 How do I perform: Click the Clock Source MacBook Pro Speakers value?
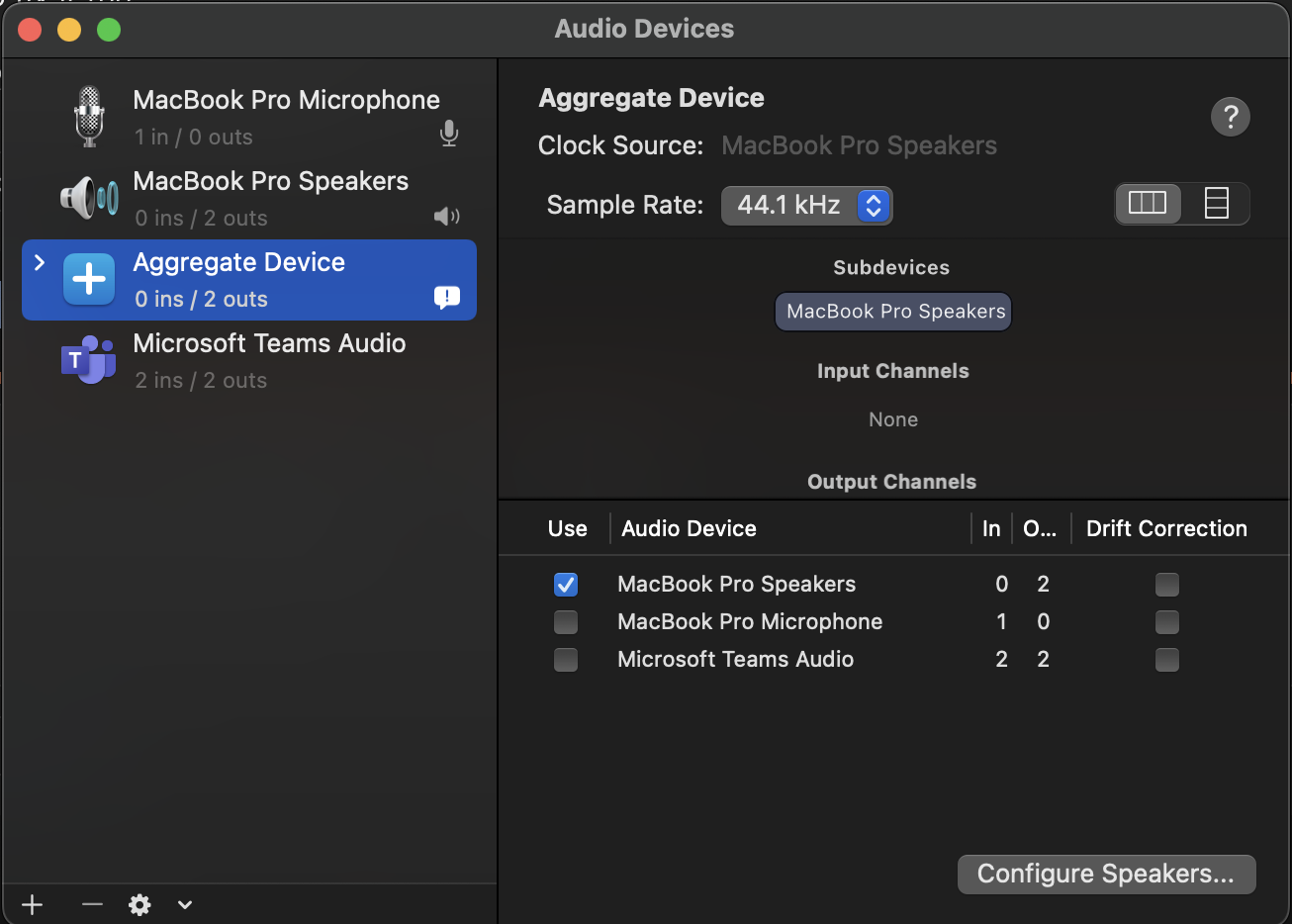point(859,145)
